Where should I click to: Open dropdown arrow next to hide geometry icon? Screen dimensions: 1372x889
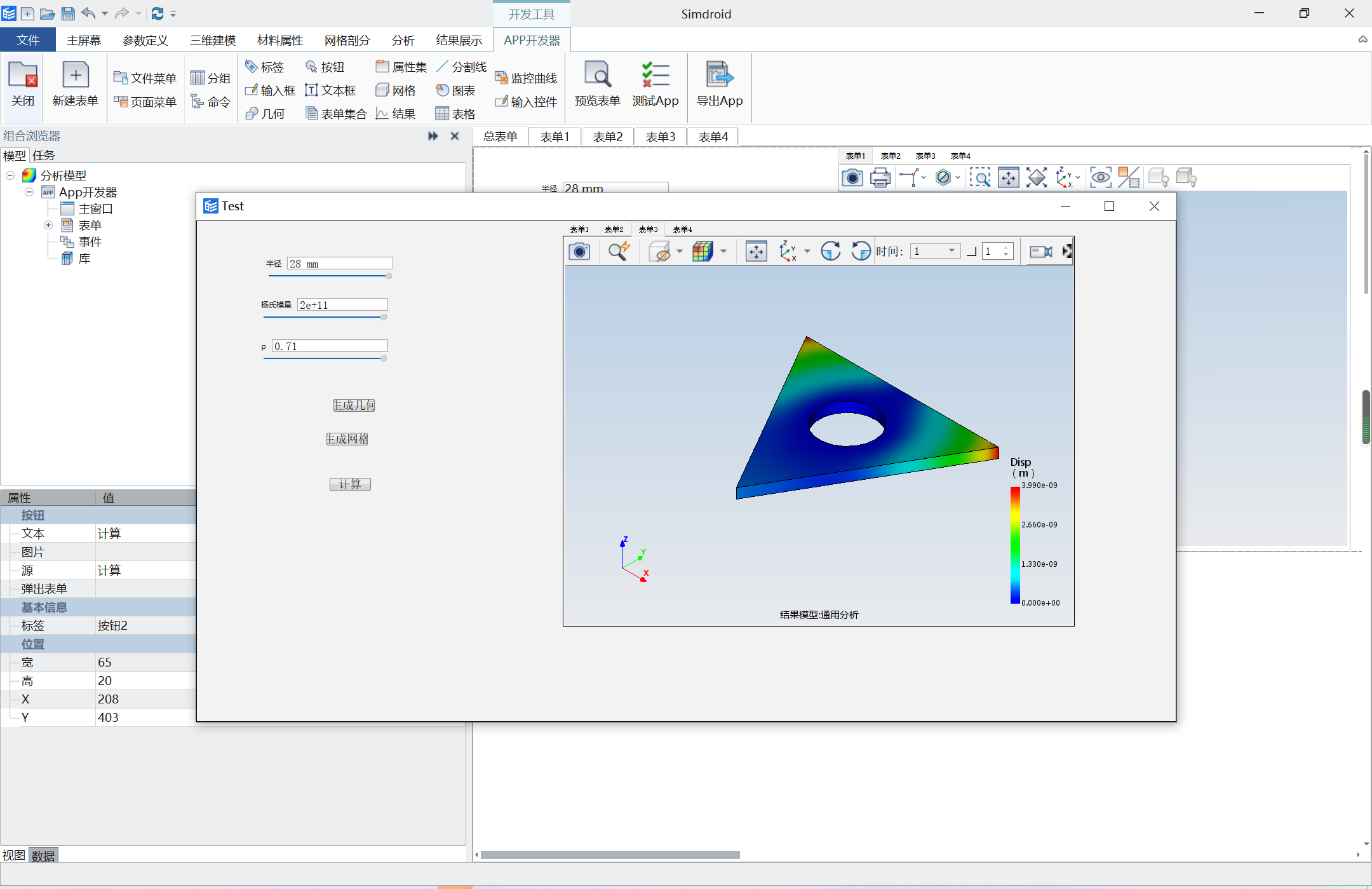[680, 252]
